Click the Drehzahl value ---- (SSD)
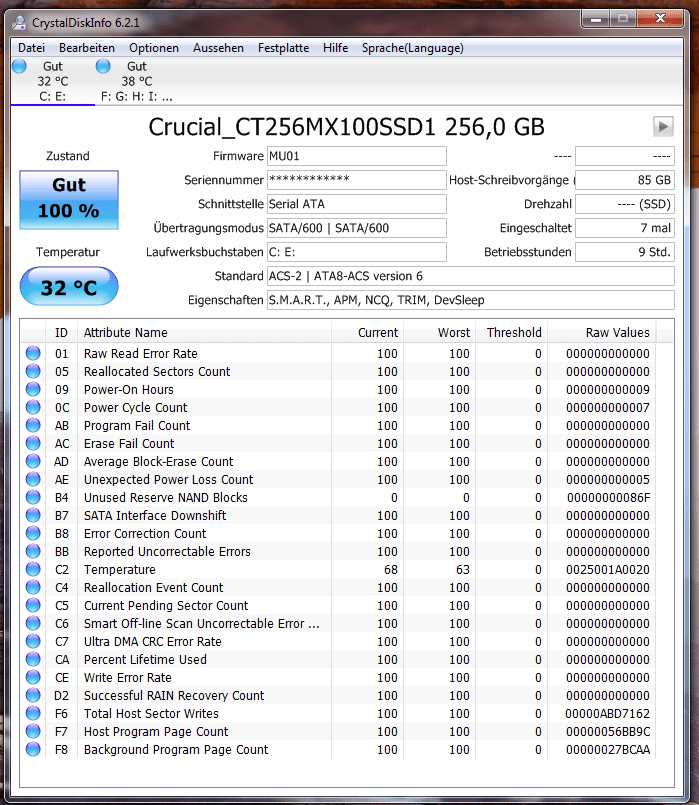 pos(625,204)
